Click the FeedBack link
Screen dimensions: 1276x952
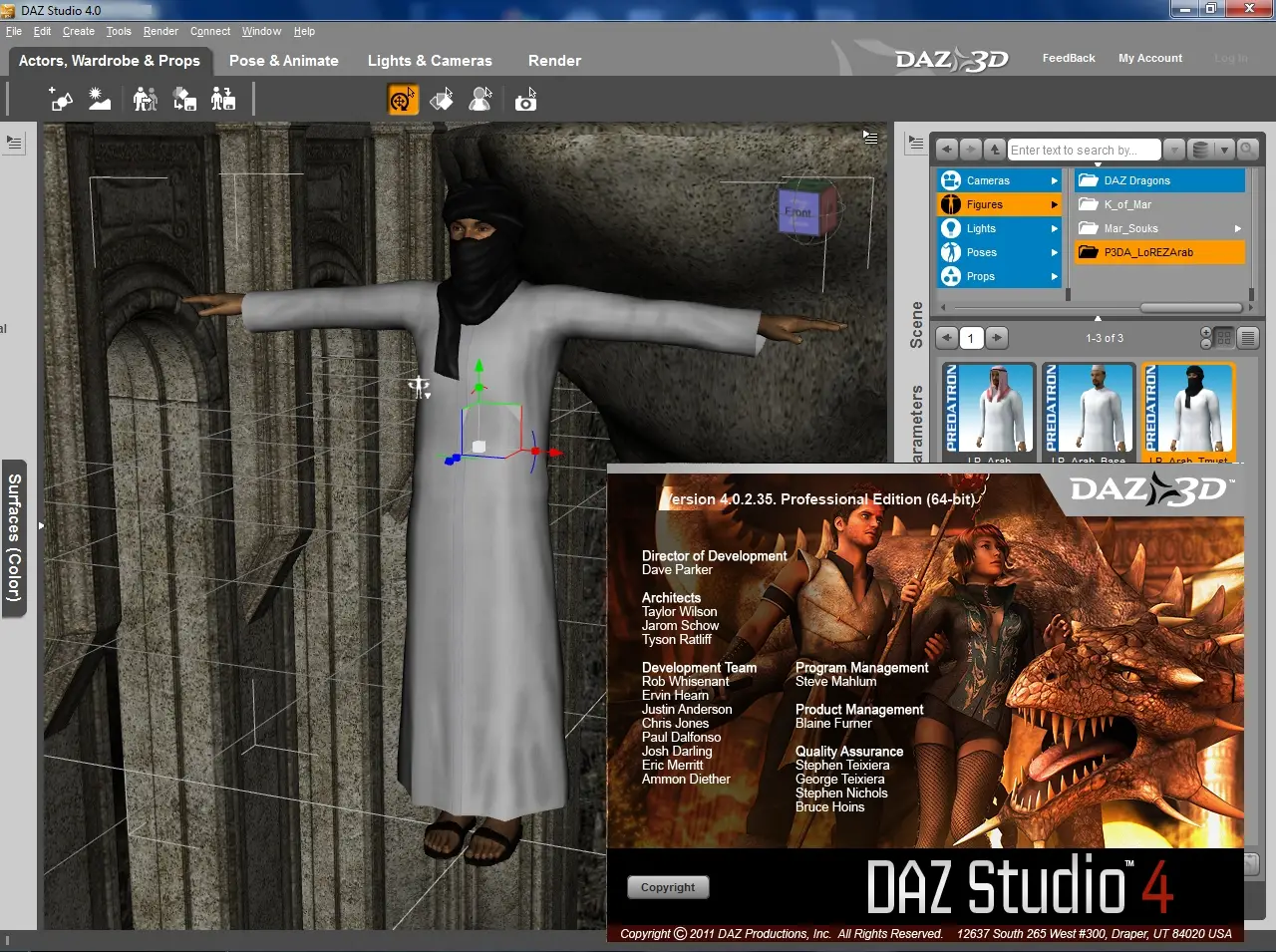[x=1069, y=58]
